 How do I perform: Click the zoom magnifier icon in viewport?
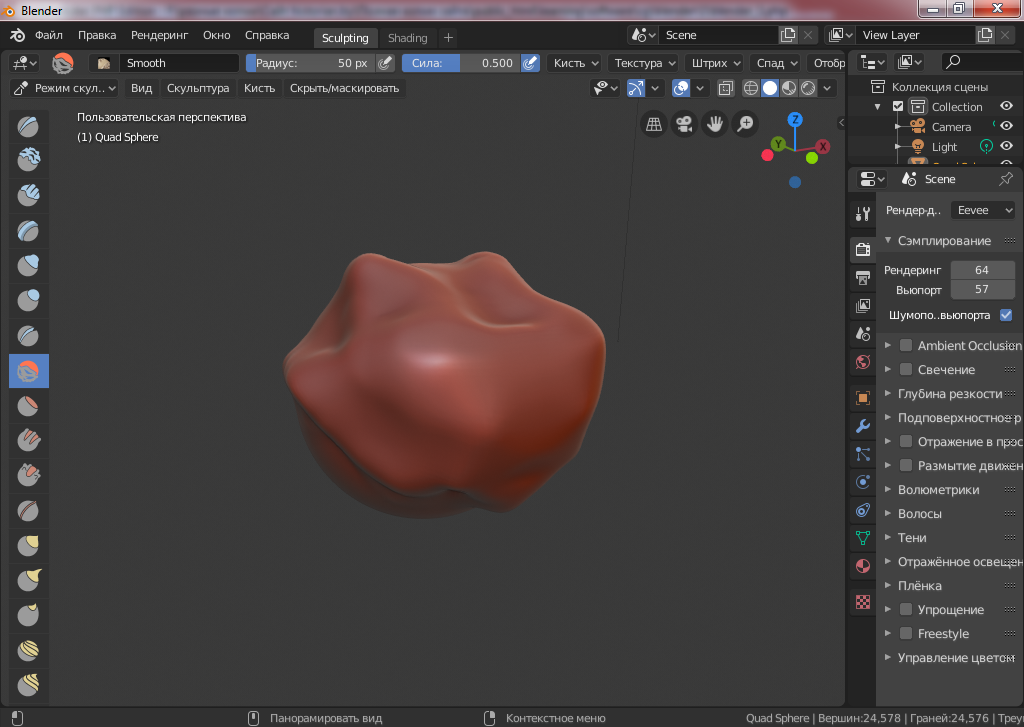pyautogui.click(x=745, y=124)
